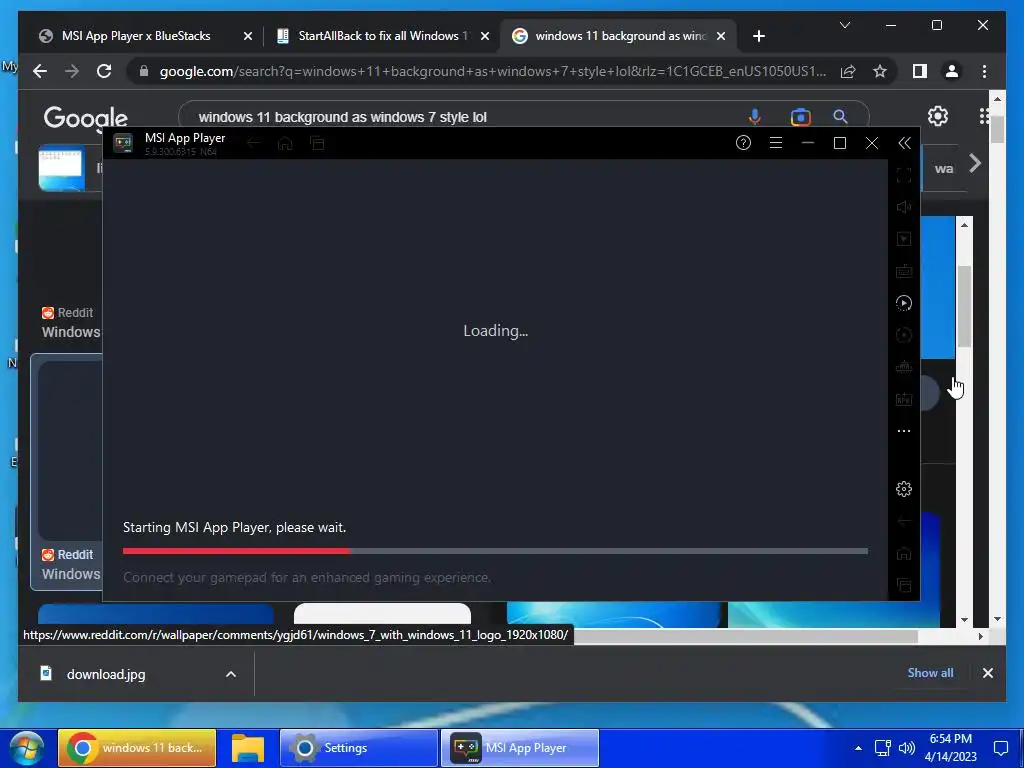Viewport: 1024px width, 768px height.
Task: Click the volume speaker icon in MSI sidebar
Action: click(904, 207)
